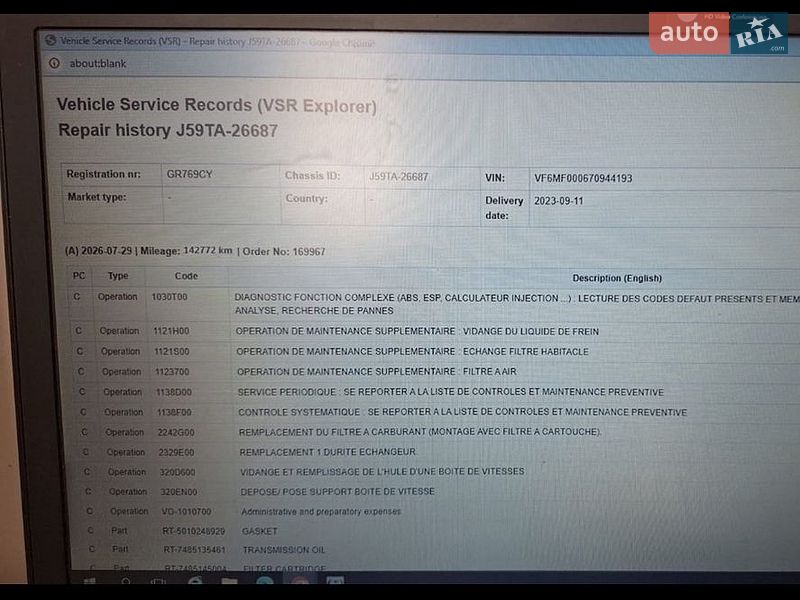Select operation code VO-1010700

(x=186, y=511)
